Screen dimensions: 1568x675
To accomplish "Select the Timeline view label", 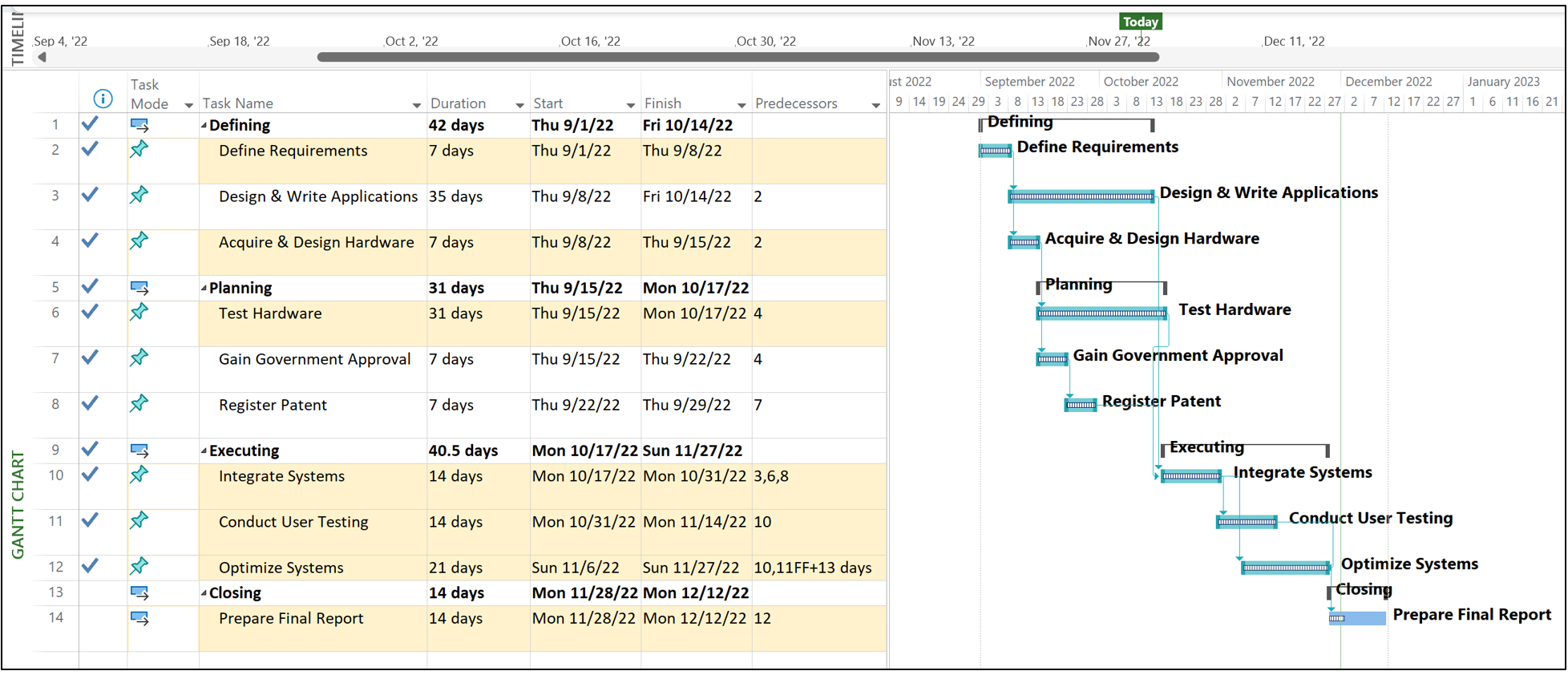I will (18, 38).
